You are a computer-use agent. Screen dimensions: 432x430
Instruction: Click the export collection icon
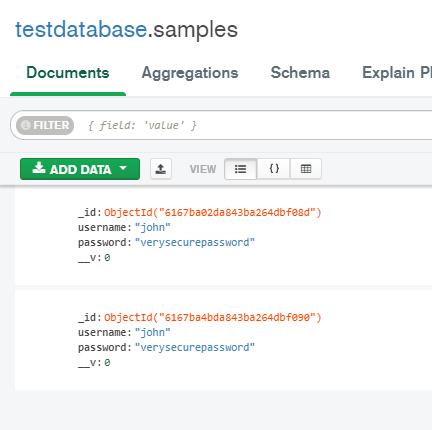tap(161, 169)
